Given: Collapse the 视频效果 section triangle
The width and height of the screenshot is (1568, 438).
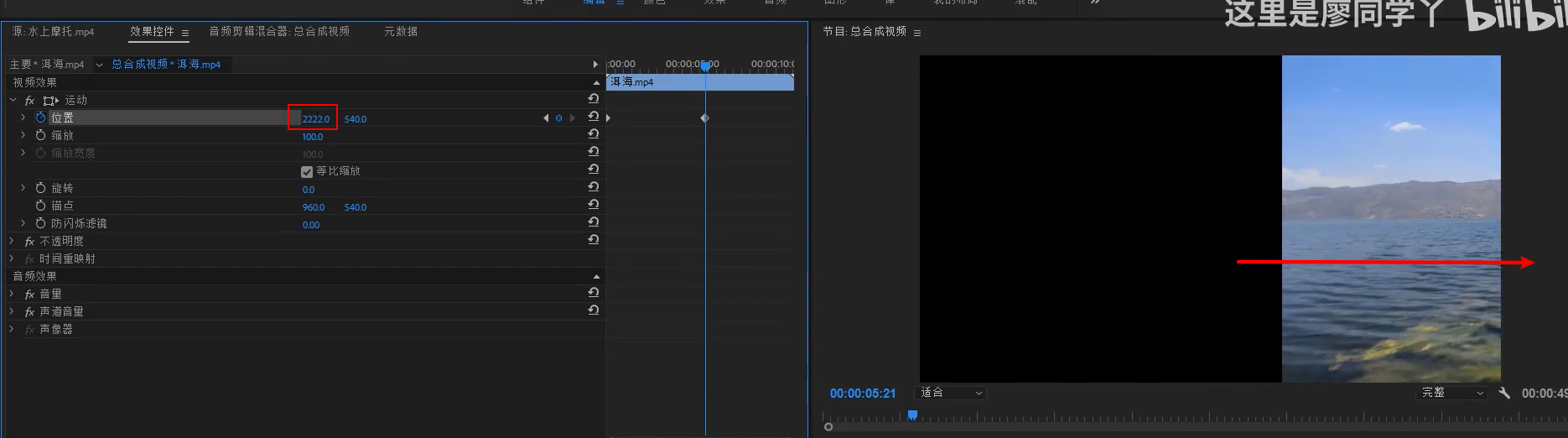Looking at the screenshot, I should coord(596,83).
